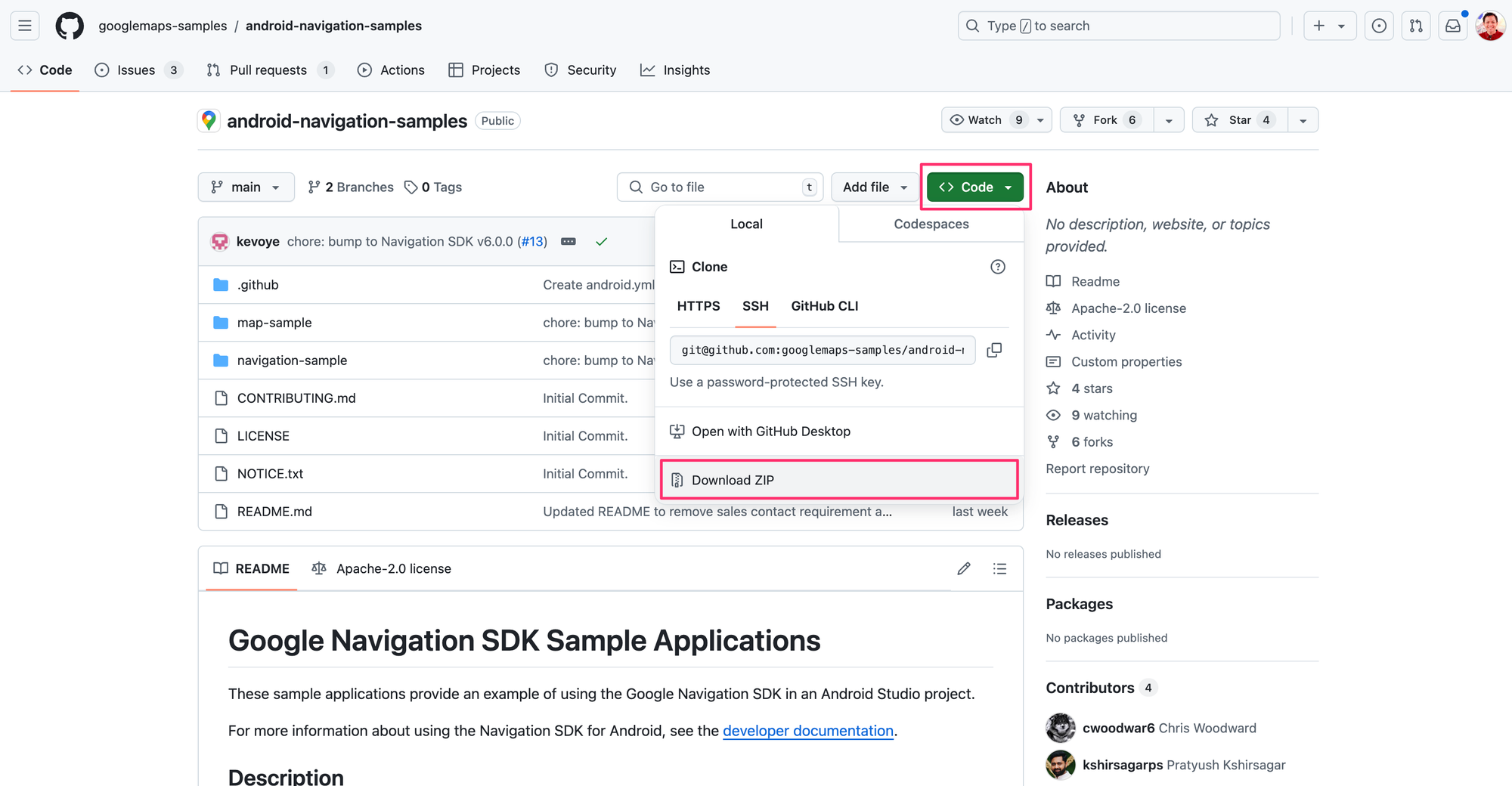Open the pull requests icon in the header
Viewport: 1512px width, 786px height.
click(x=1415, y=25)
